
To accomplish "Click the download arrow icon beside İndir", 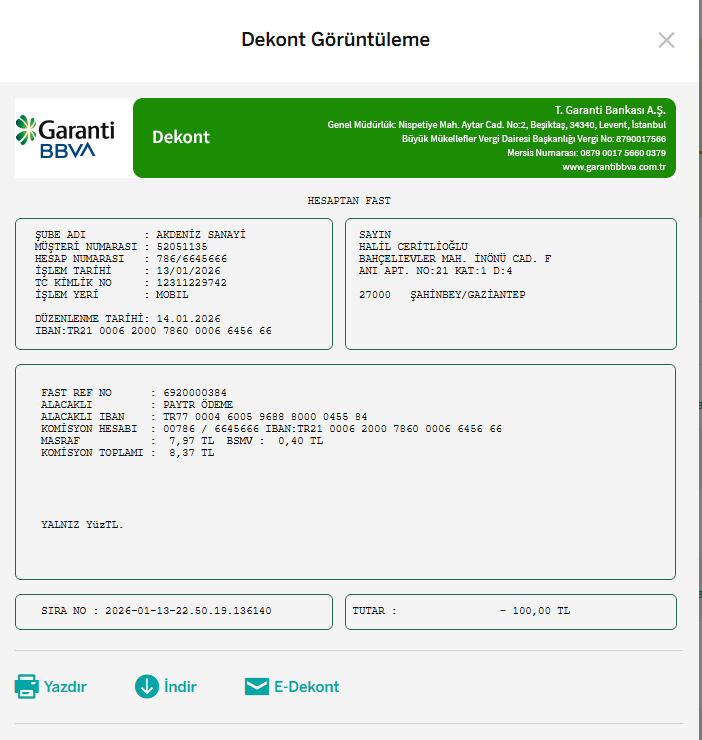I will point(147,686).
